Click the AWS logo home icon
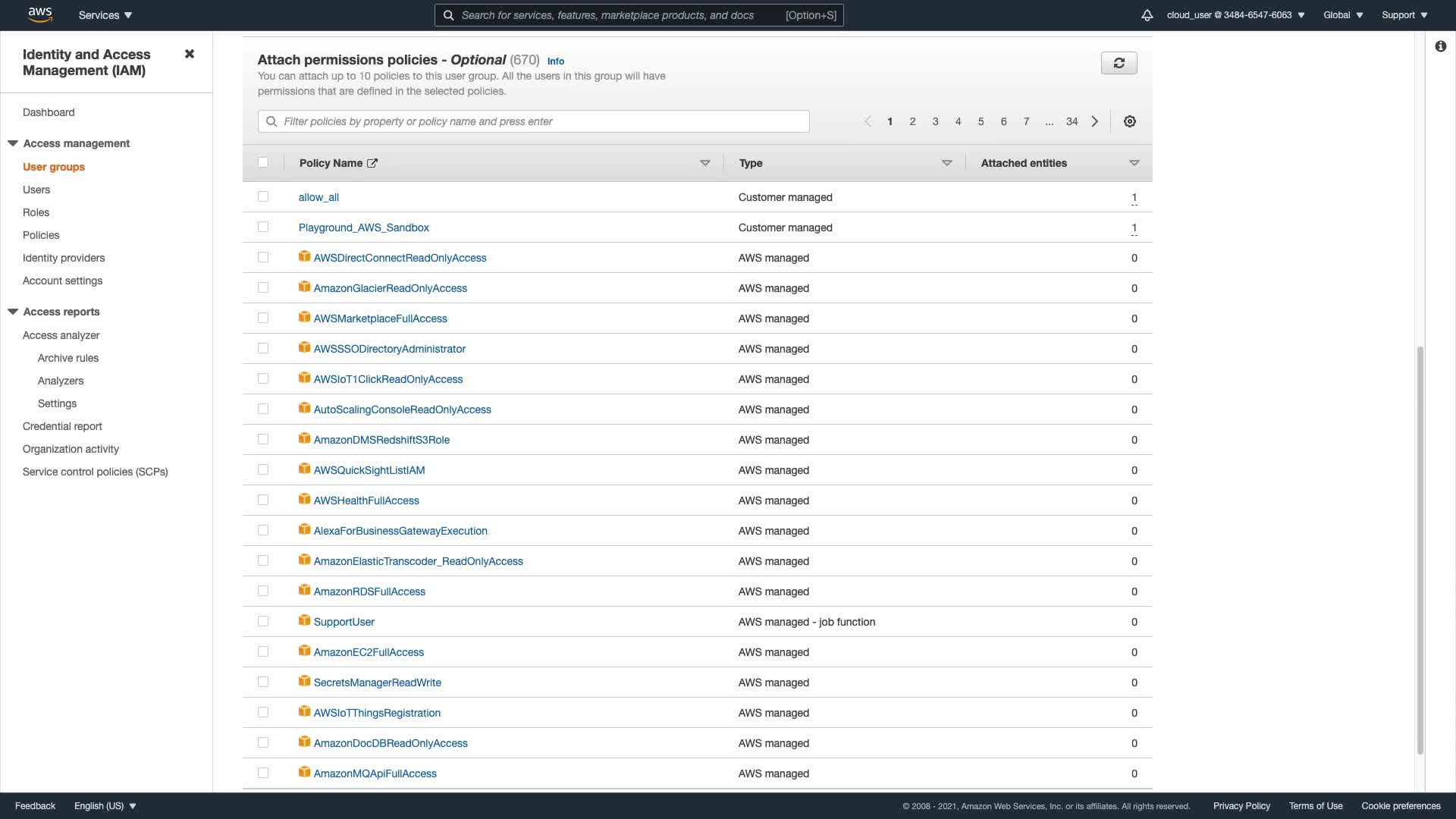The height and width of the screenshot is (819, 1456). (39, 14)
